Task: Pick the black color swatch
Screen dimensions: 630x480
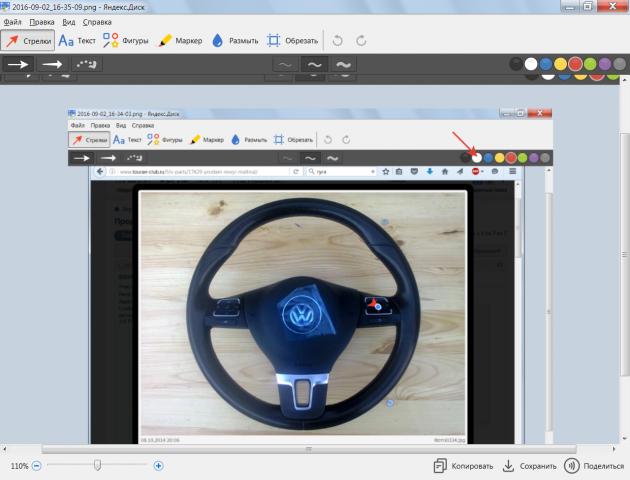Action: tap(516, 64)
